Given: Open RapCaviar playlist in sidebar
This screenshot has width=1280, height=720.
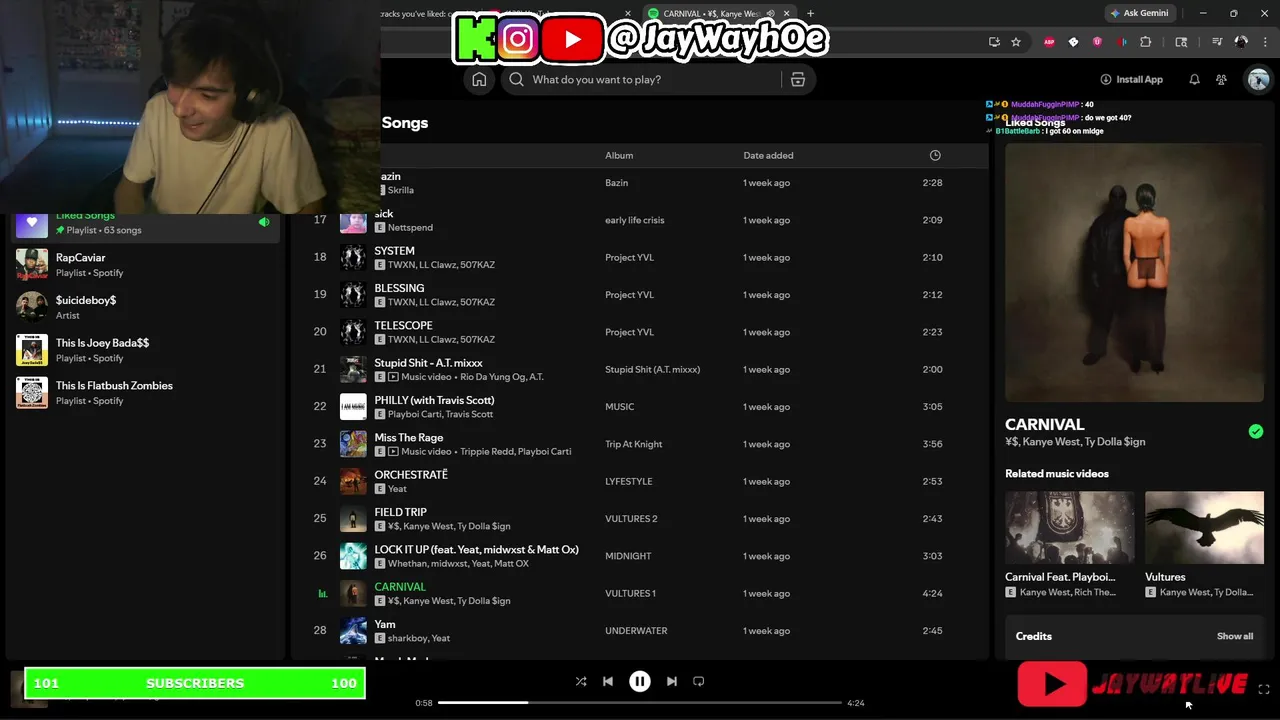Looking at the screenshot, I should 145,265.
